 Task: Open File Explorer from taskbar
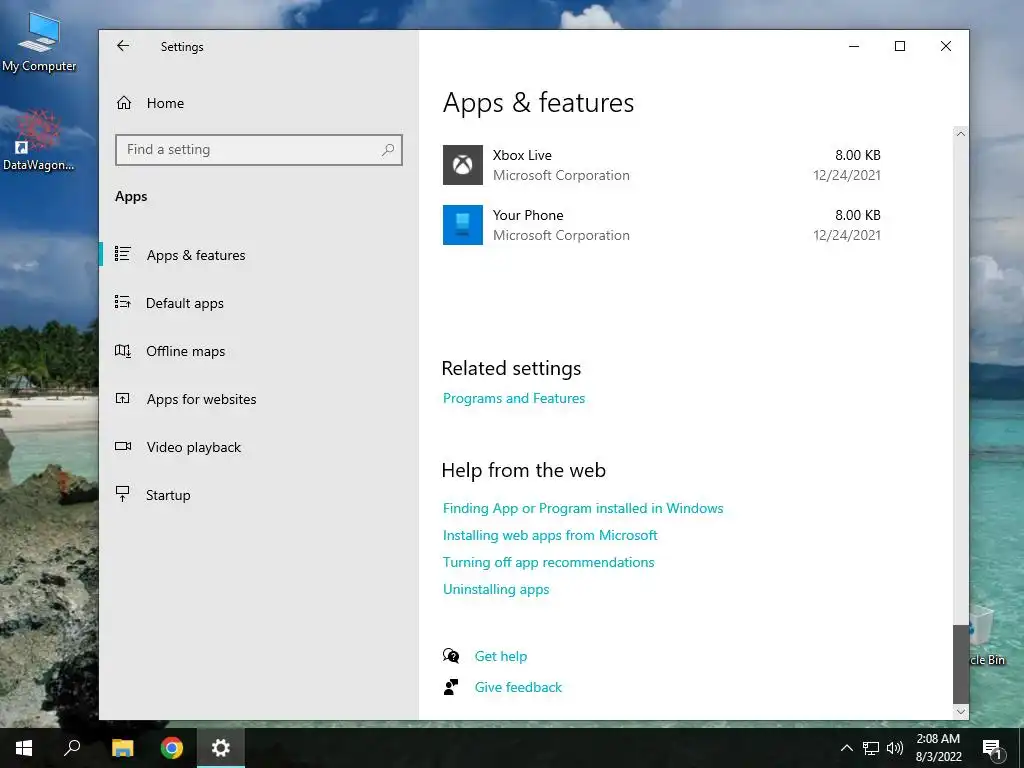pyautogui.click(x=122, y=748)
